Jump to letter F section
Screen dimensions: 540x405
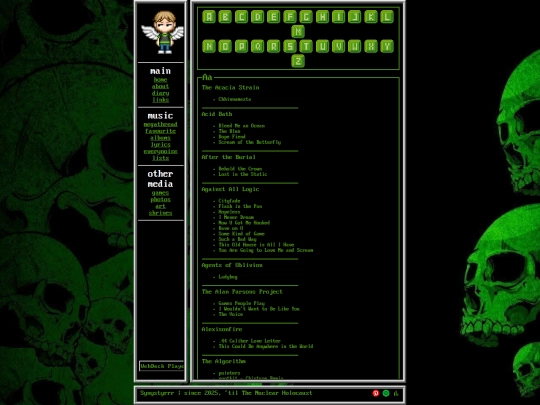click(x=290, y=17)
